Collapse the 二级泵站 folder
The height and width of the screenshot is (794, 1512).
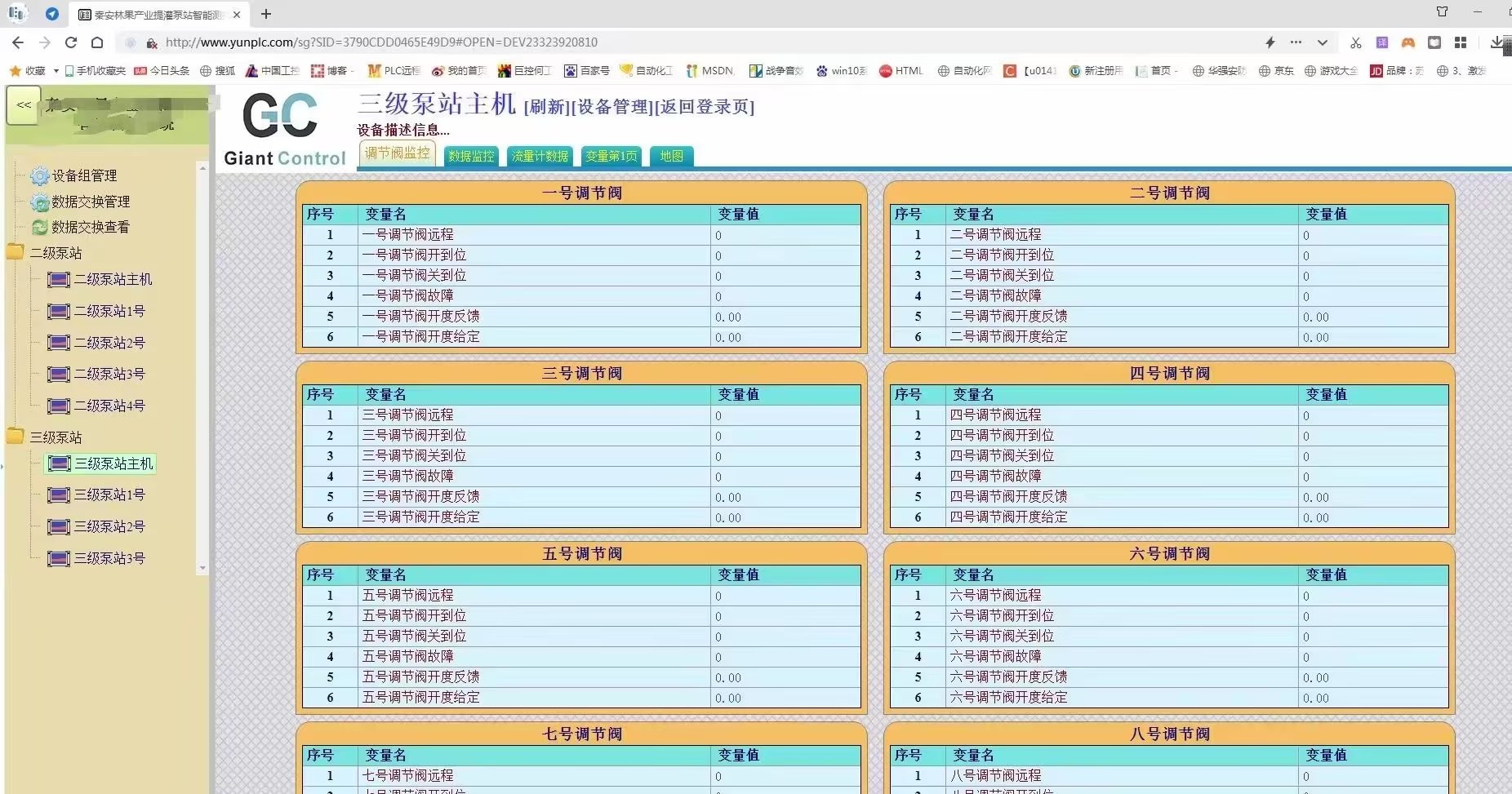16,252
